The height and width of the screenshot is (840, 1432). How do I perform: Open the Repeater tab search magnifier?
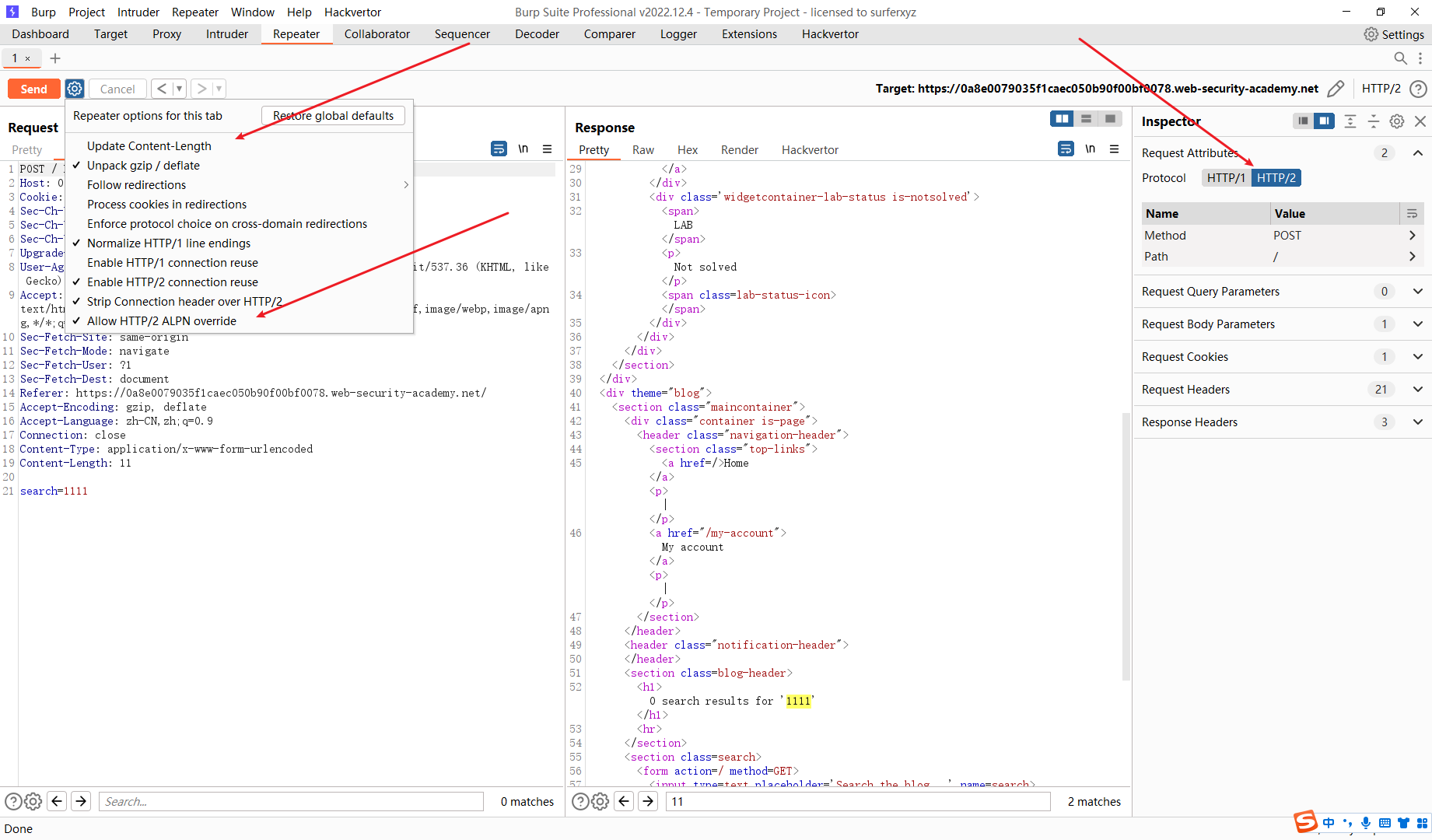coord(1400,58)
